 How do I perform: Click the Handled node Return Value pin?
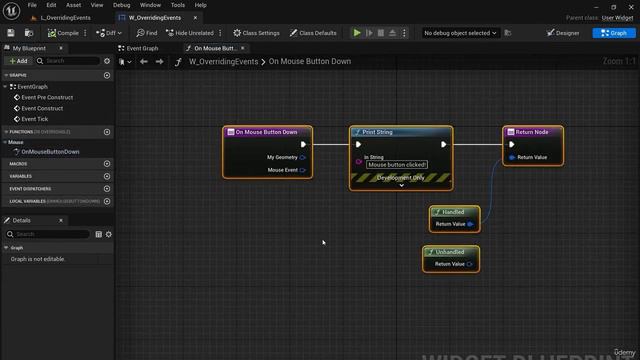470,224
